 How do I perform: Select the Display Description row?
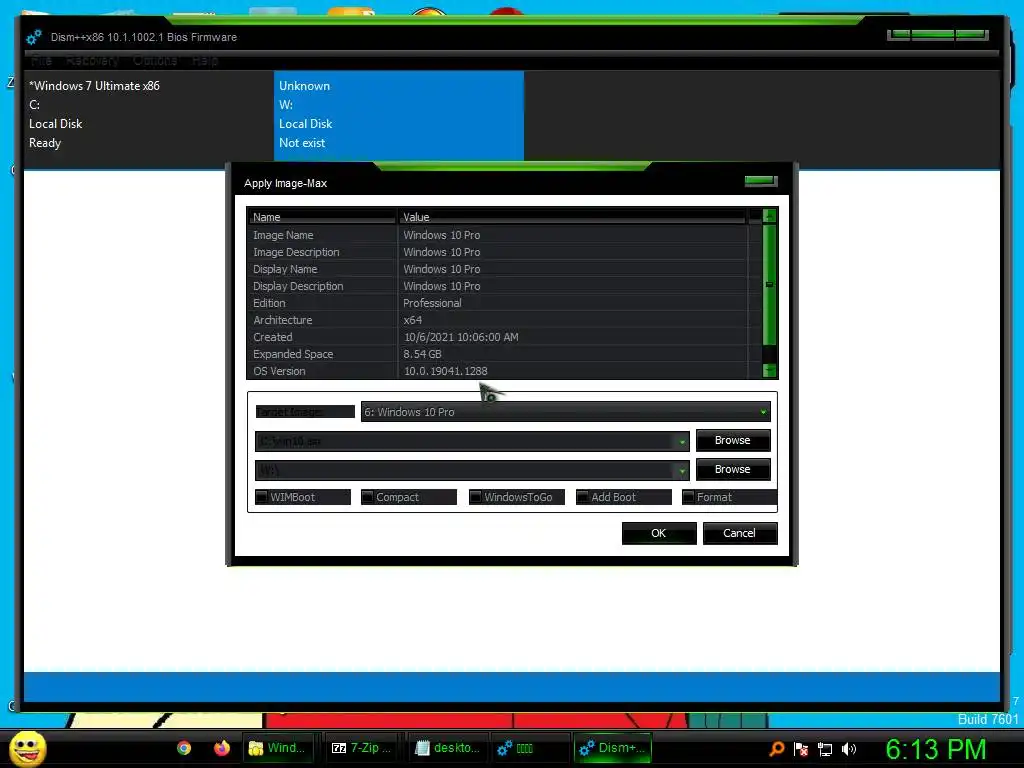pos(498,286)
